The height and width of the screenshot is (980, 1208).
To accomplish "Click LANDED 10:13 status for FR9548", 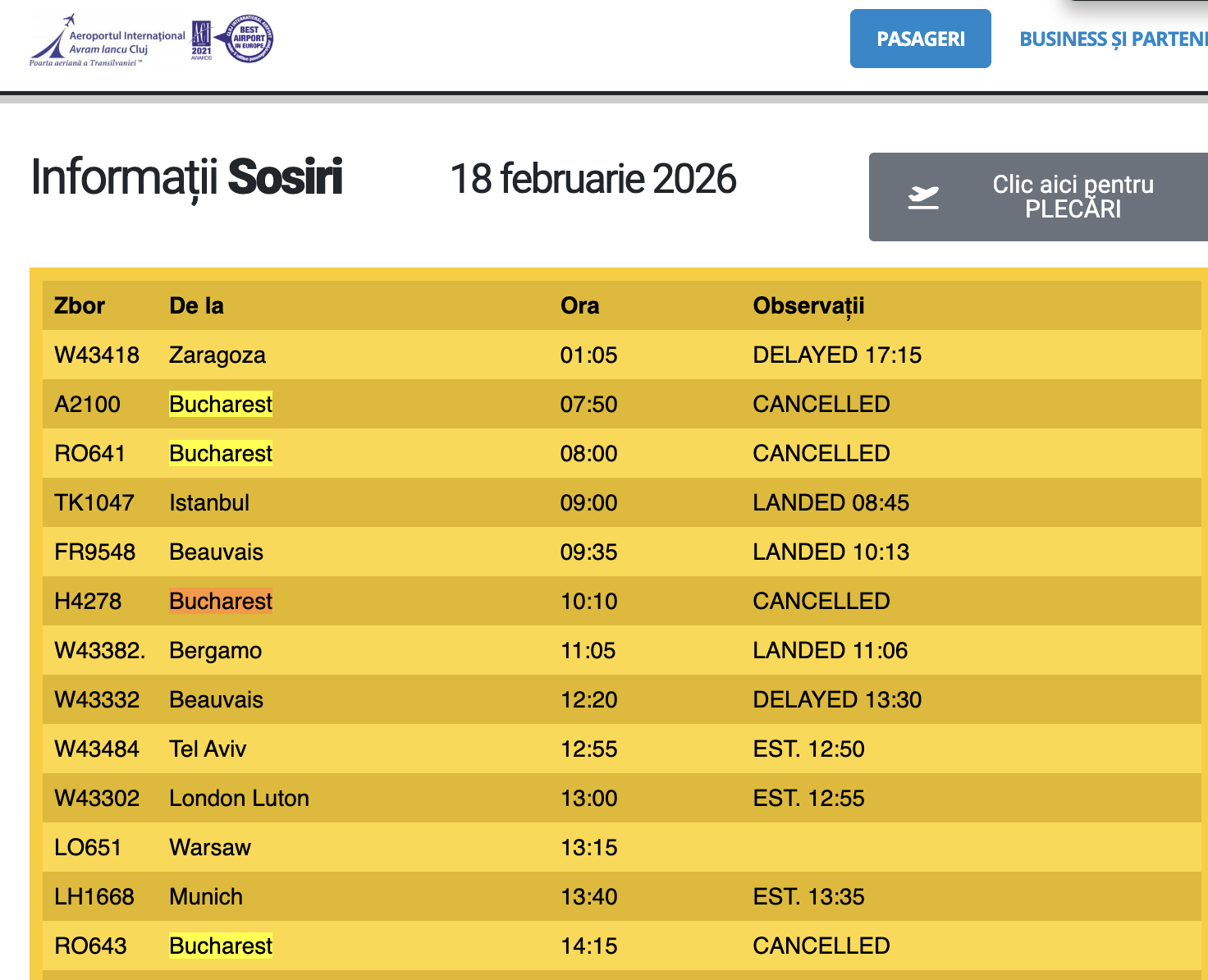I will [830, 552].
